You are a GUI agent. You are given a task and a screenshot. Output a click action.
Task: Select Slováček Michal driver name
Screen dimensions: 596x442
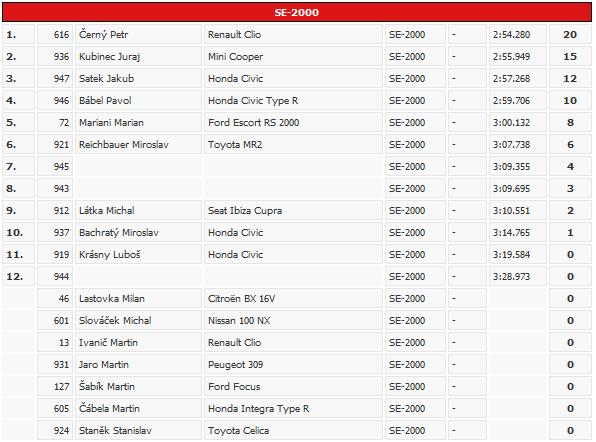(115, 321)
